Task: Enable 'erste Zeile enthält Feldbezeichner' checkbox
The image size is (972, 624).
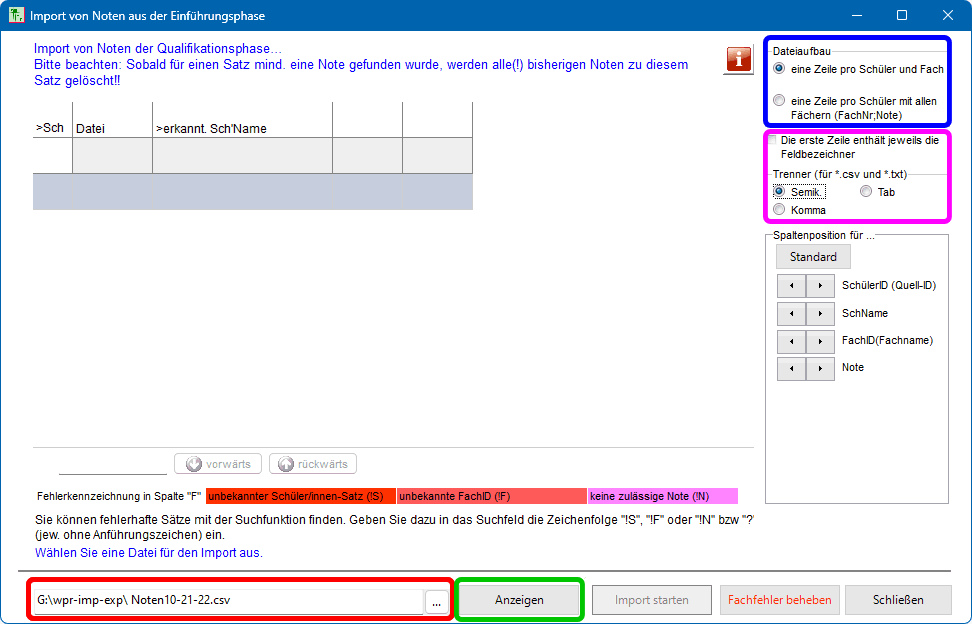Action: 772,141
